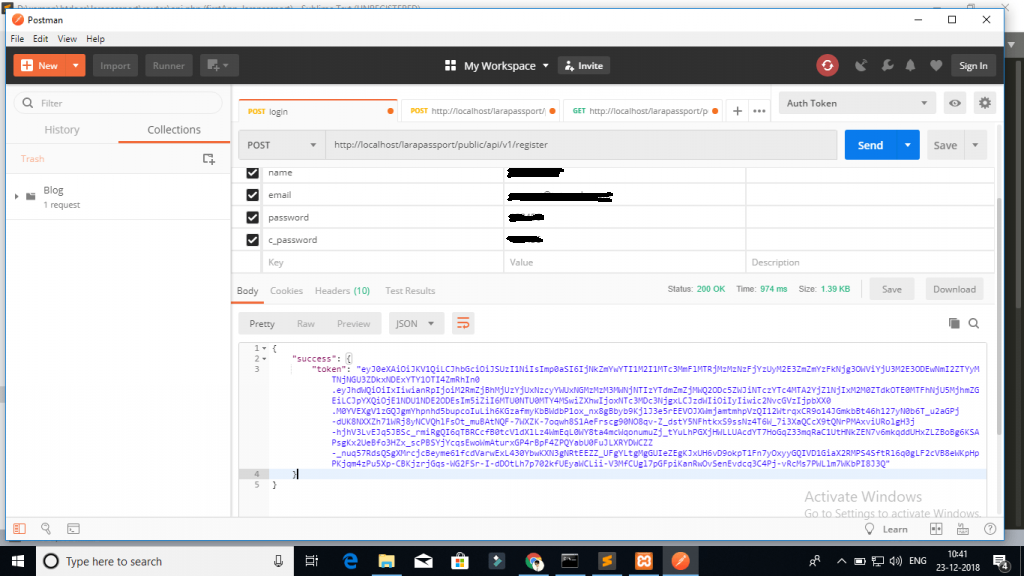Uncheck the c_password parameter checkbox
The height and width of the screenshot is (576, 1024).
pos(252,240)
